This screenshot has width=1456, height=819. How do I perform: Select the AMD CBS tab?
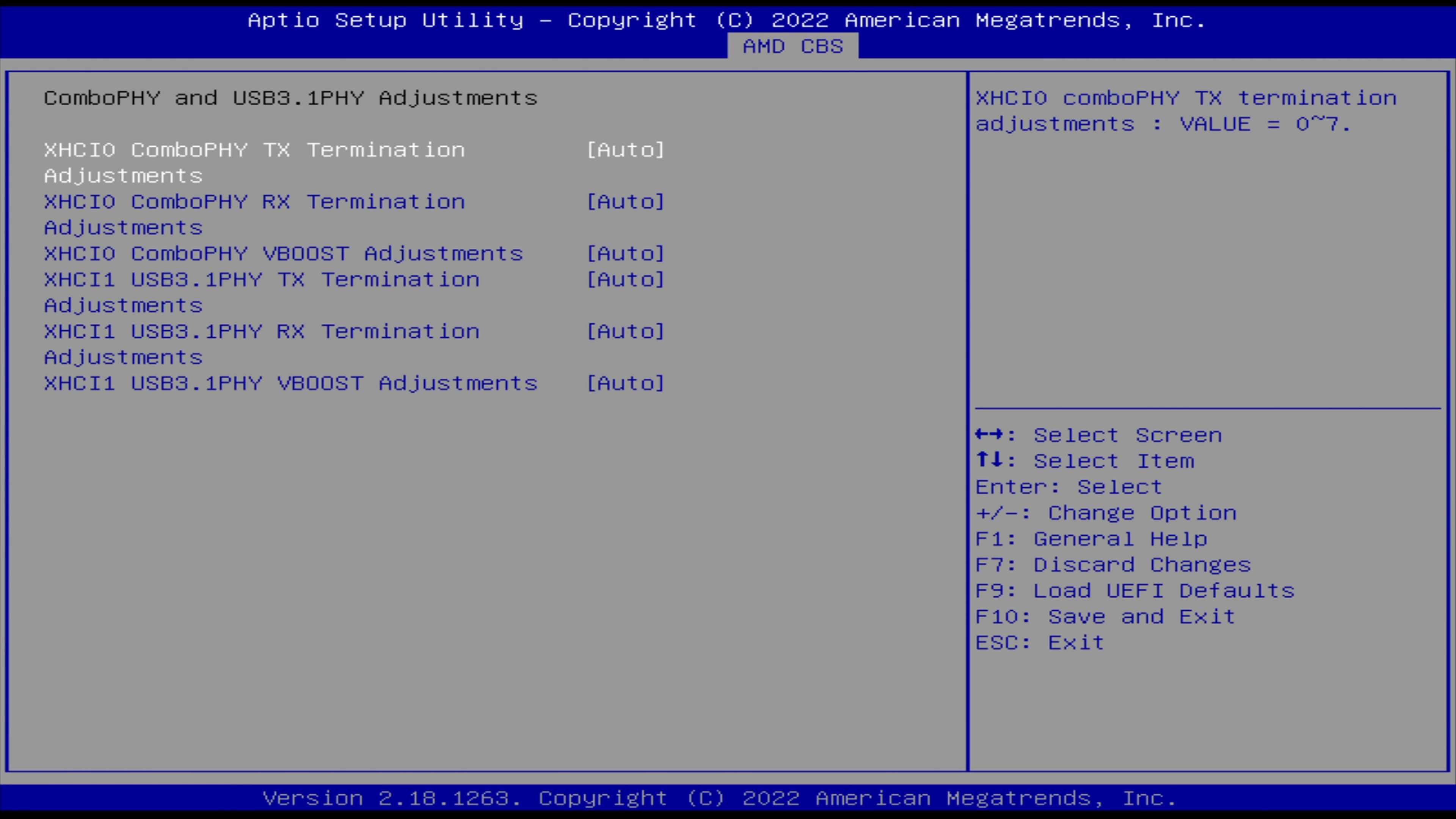(x=792, y=46)
